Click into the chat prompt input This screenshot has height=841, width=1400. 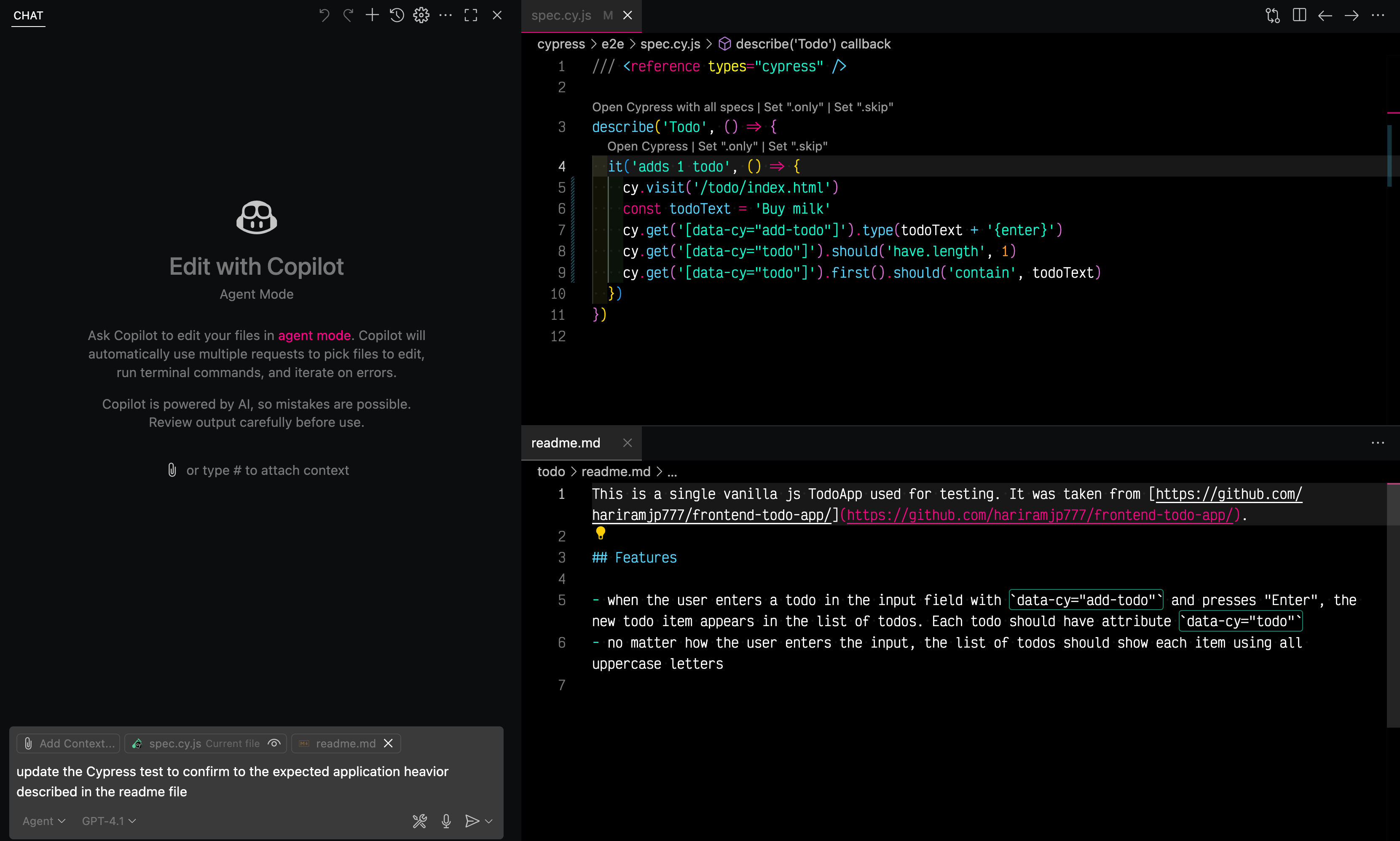pyautogui.click(x=256, y=782)
